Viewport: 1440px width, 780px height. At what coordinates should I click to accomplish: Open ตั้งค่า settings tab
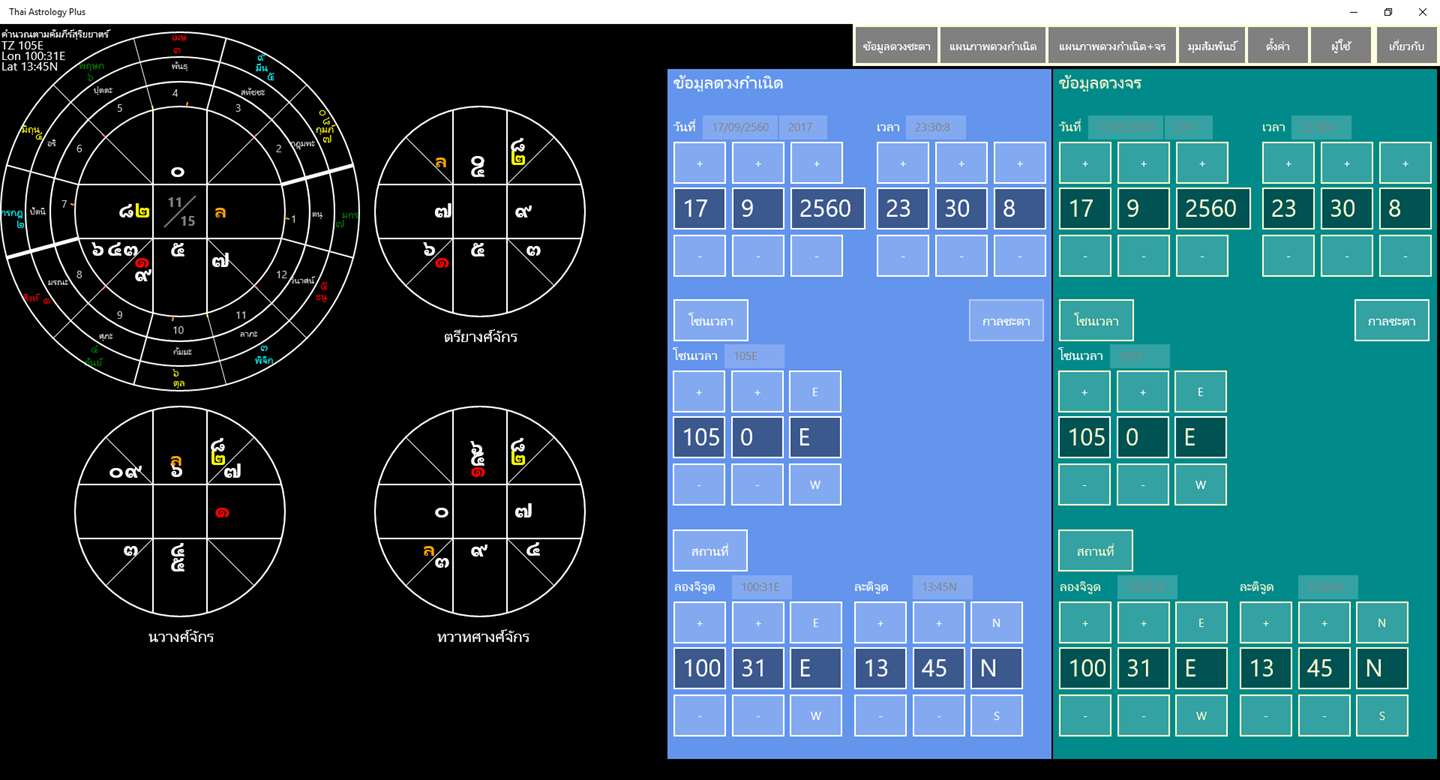[1278, 46]
